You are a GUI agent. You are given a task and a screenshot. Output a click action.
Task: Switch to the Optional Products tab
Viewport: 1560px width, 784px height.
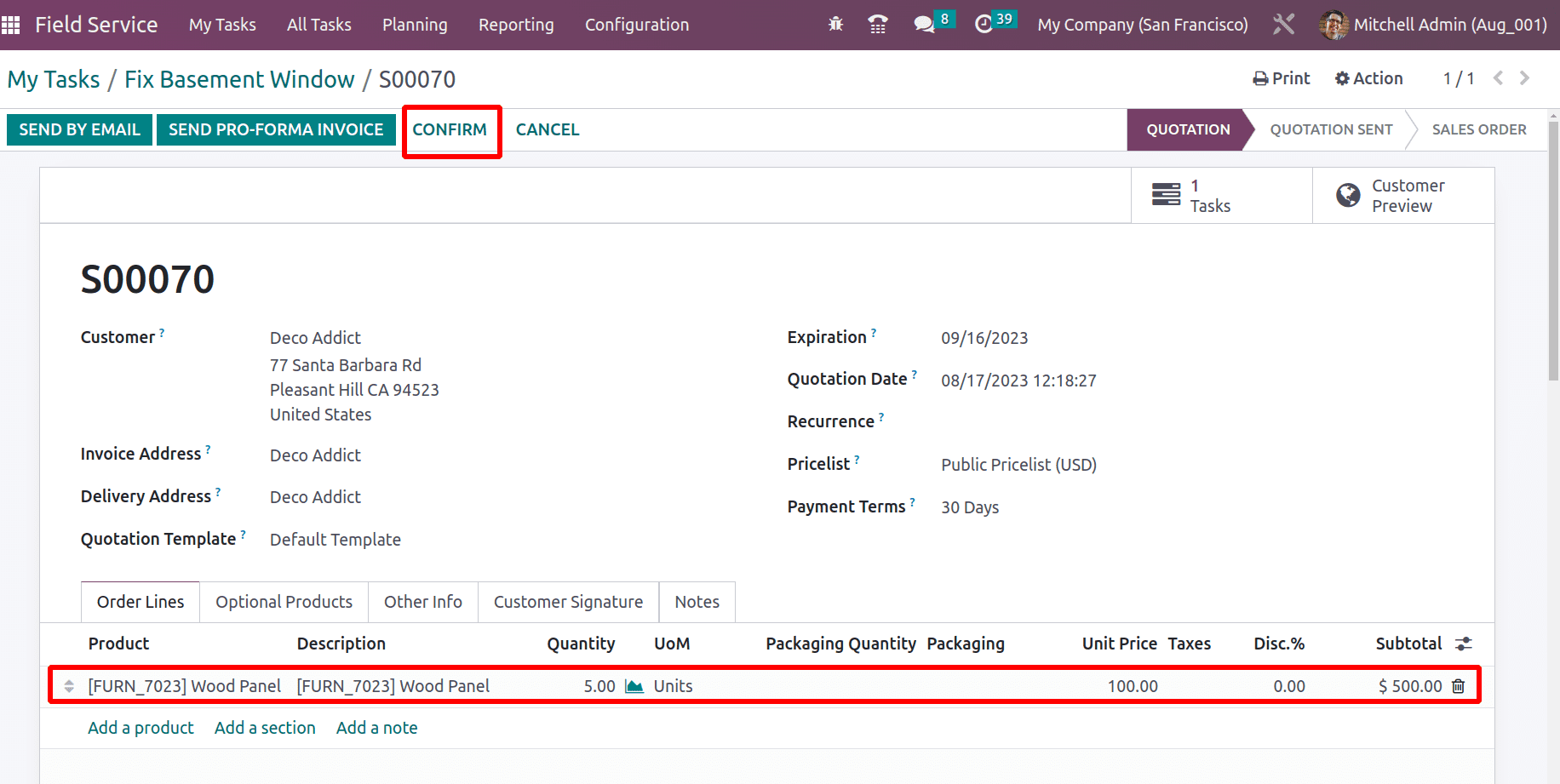284,602
